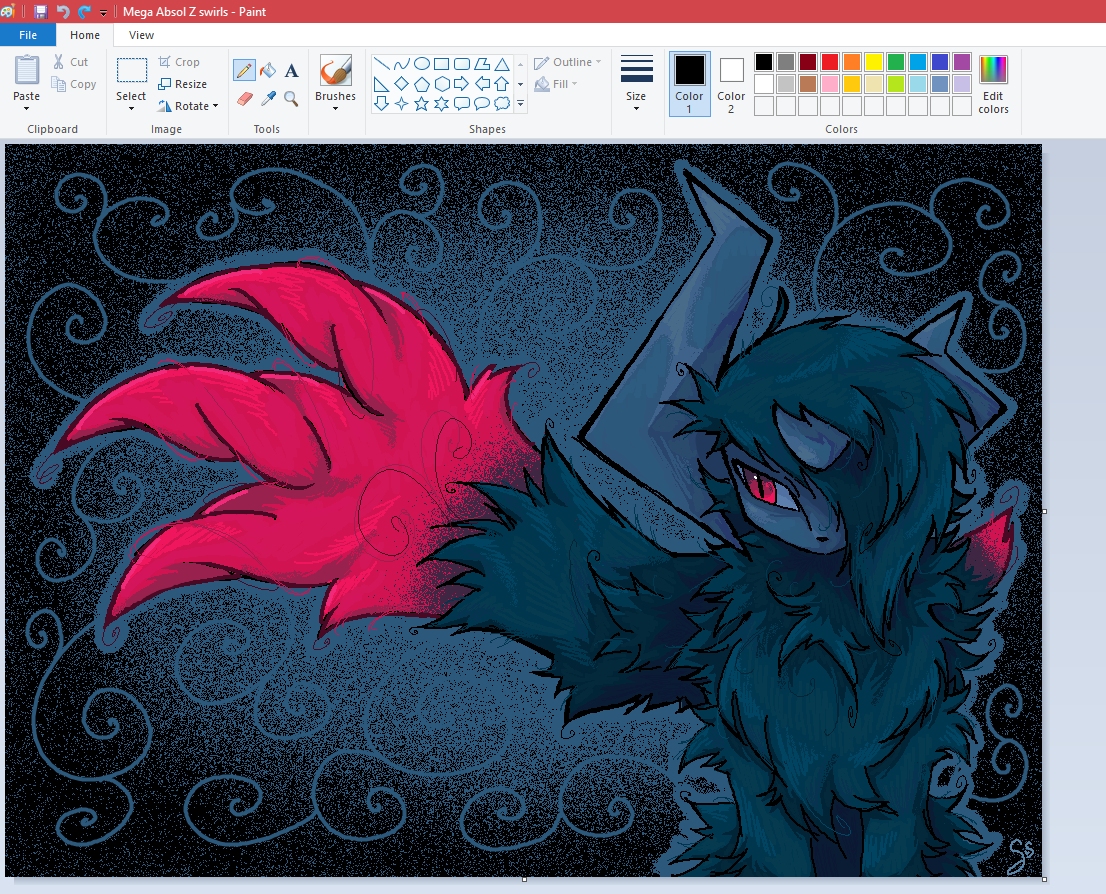The height and width of the screenshot is (894, 1106).
Task: Select the Text tool
Action: pyautogui.click(x=291, y=71)
